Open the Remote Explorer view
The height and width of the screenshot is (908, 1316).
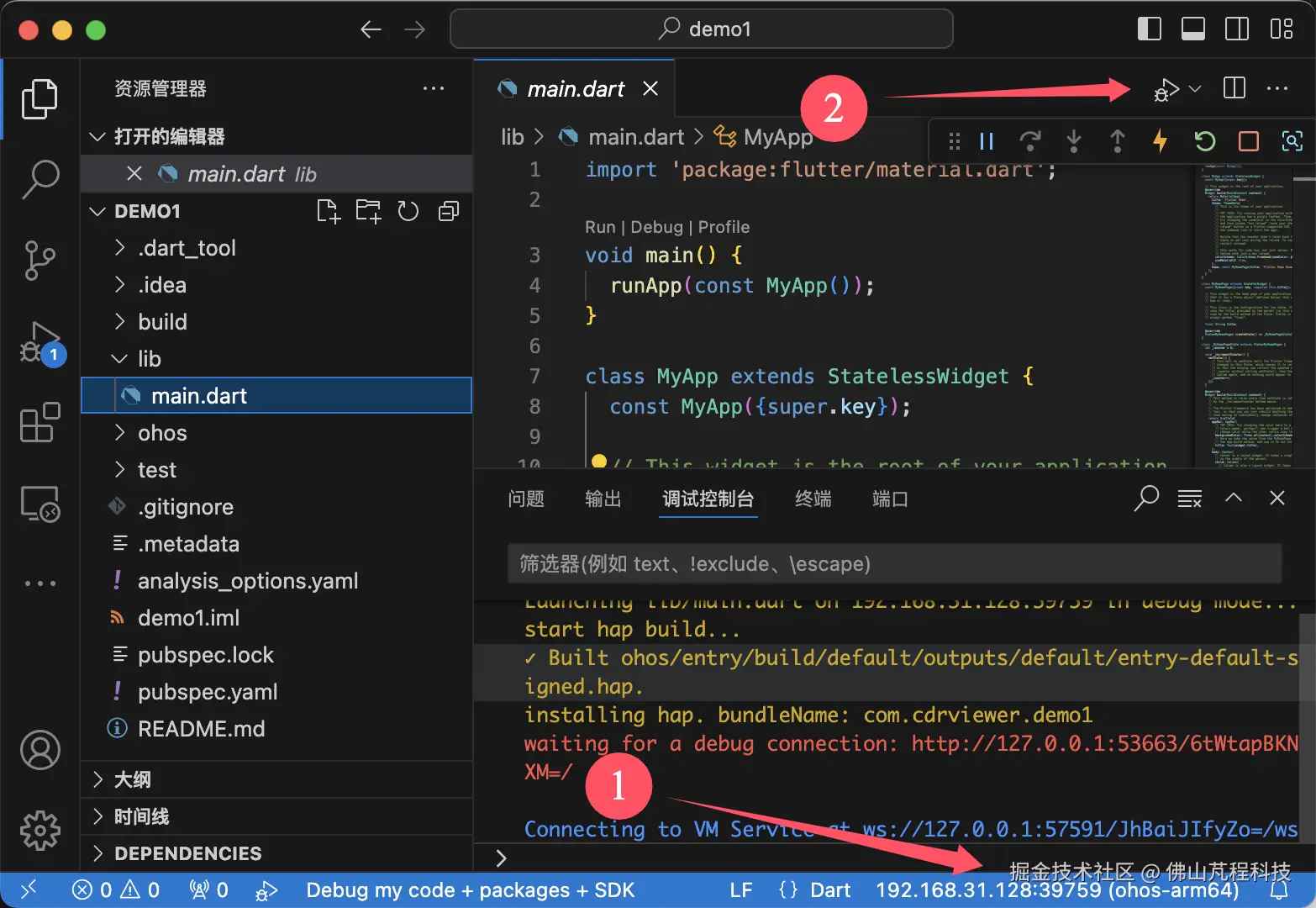[39, 504]
